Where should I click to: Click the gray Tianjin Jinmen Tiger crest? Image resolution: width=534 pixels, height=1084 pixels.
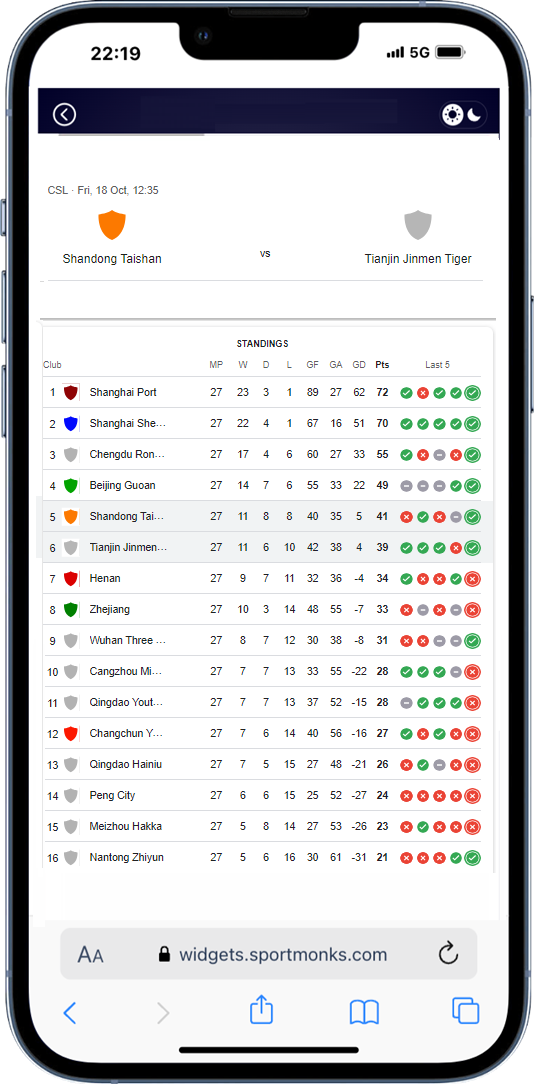pyautogui.click(x=418, y=225)
